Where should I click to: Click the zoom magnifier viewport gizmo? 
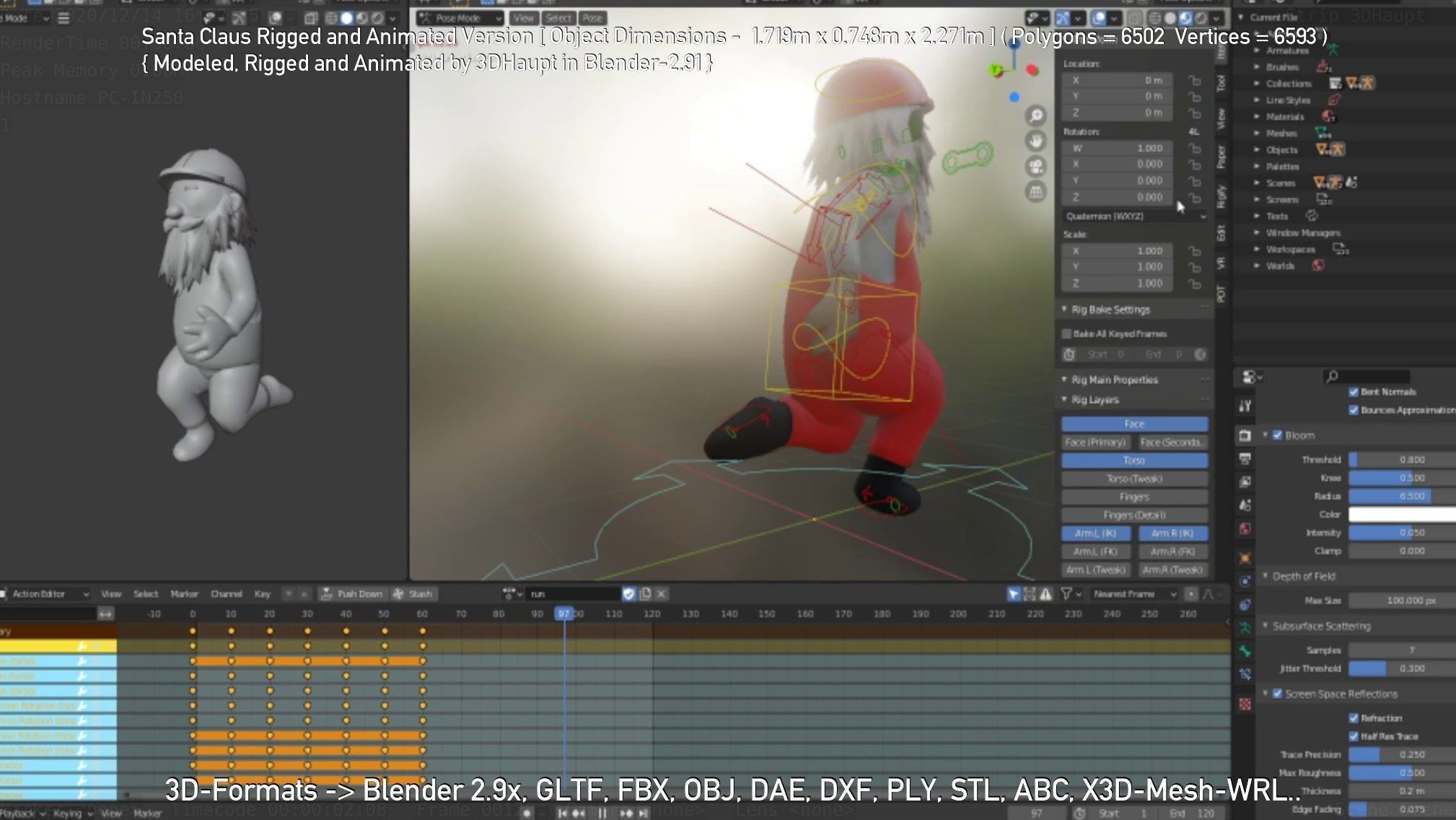1036,115
